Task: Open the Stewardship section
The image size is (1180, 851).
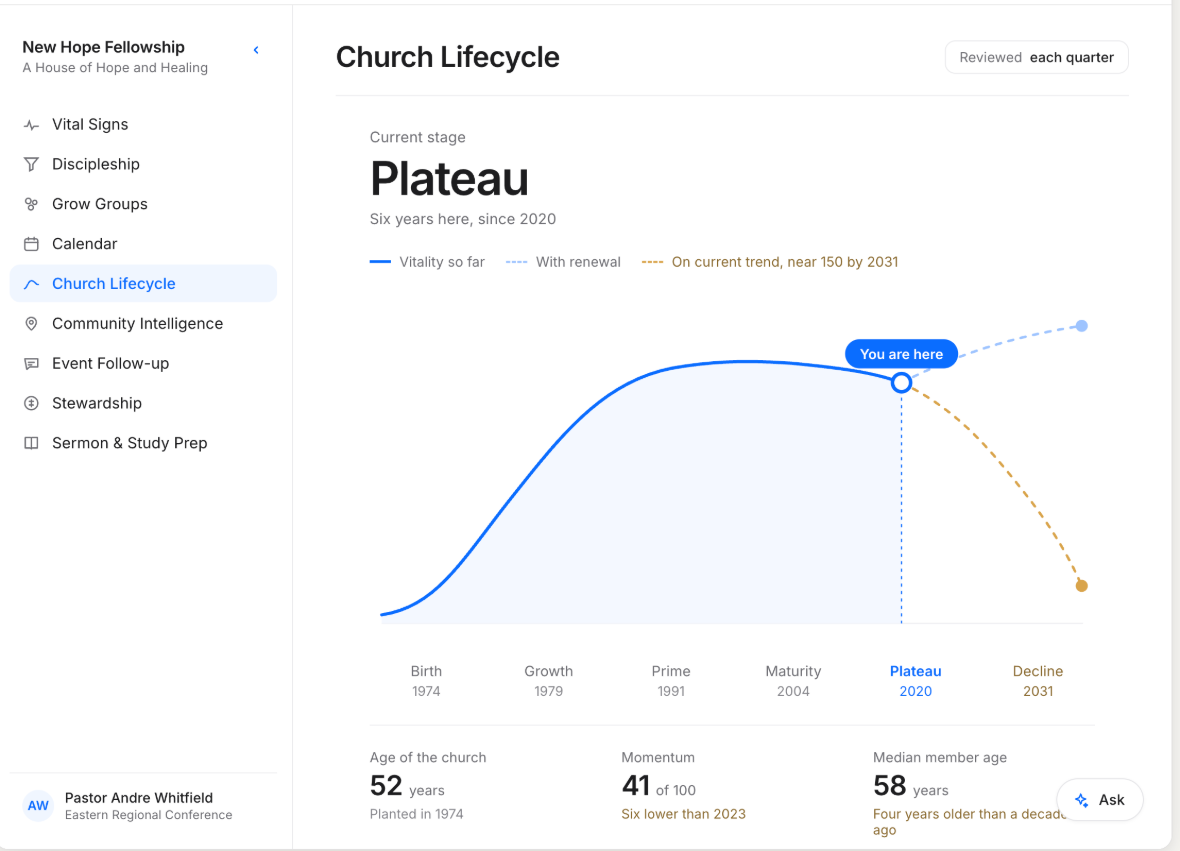Action: pyautogui.click(x=143, y=403)
